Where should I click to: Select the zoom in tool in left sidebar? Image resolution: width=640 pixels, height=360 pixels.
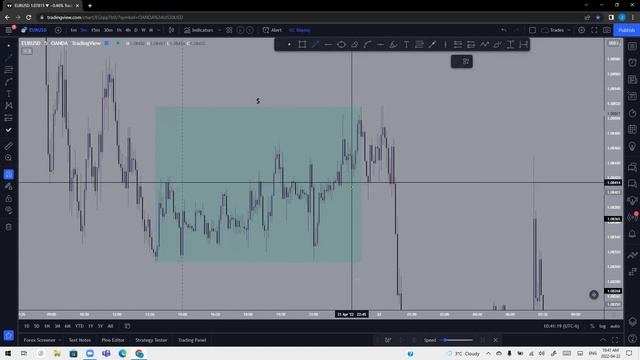click(9, 158)
